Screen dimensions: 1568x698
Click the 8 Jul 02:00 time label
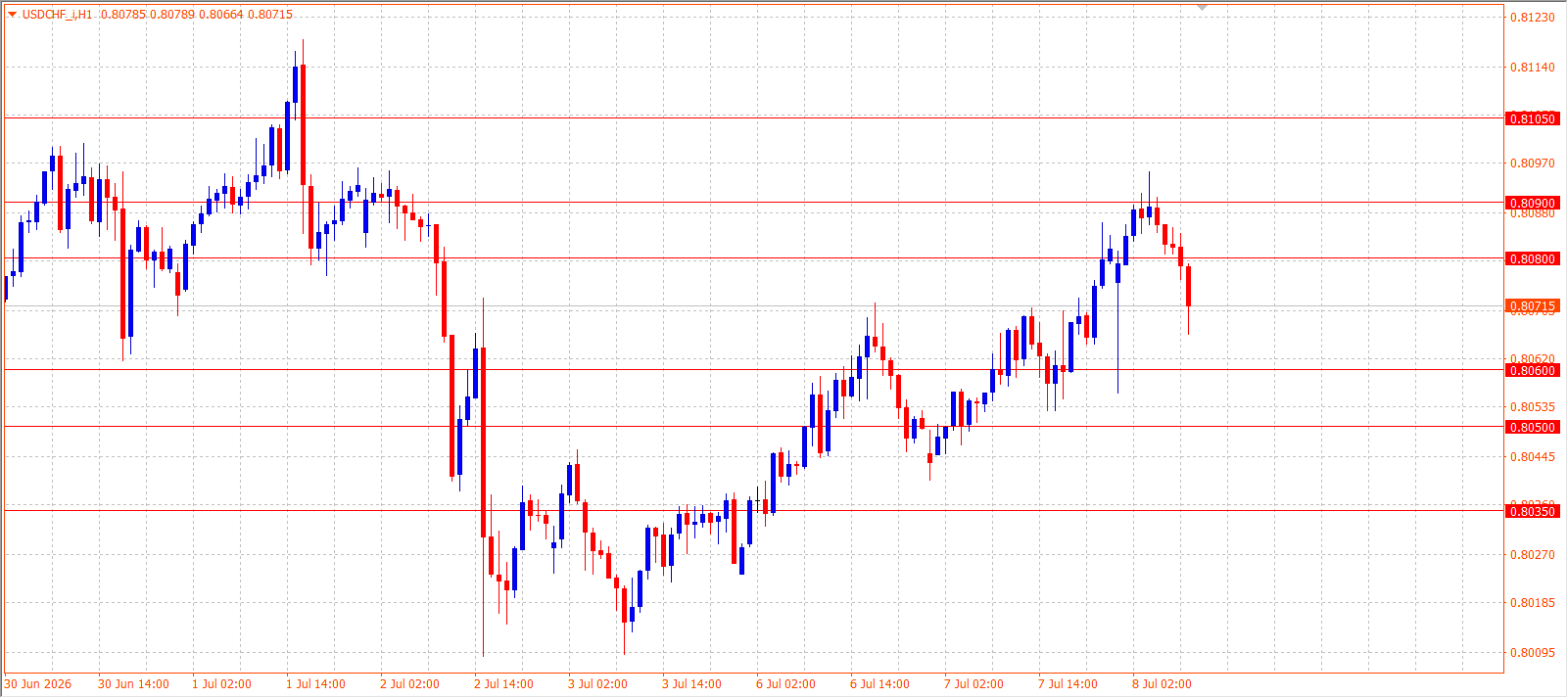click(x=1162, y=684)
